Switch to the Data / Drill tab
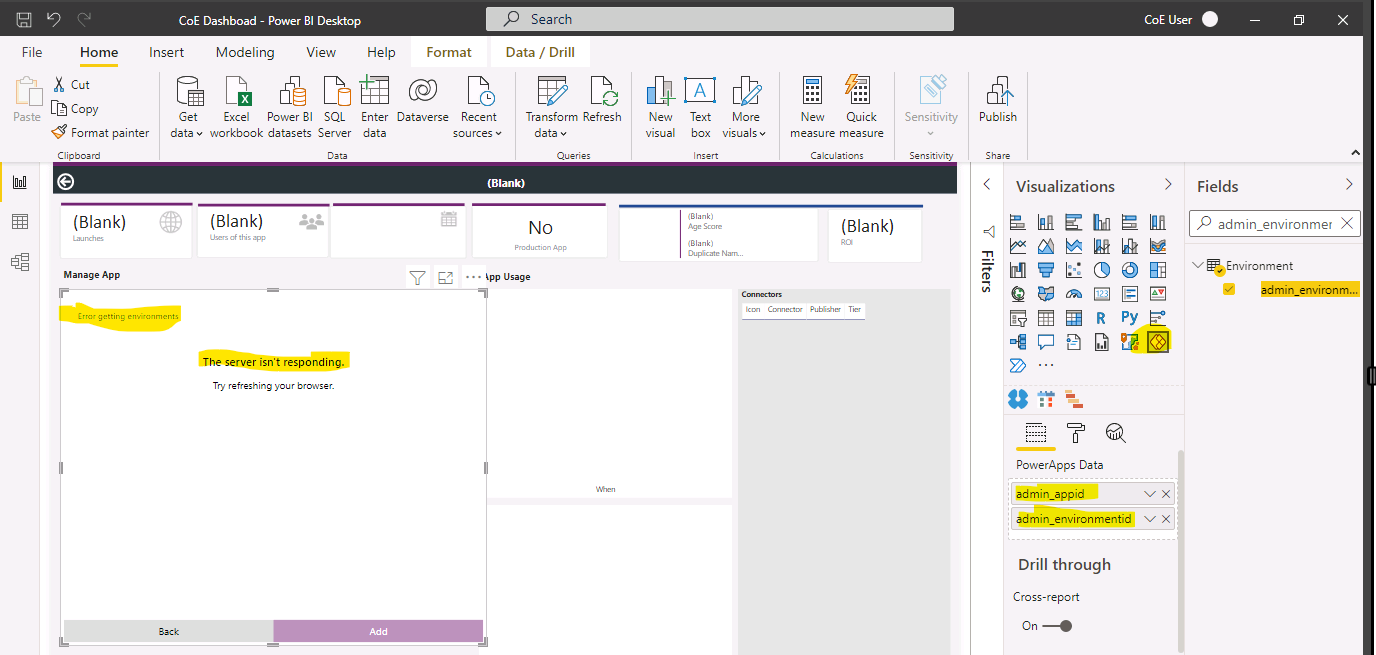The height and width of the screenshot is (655, 1376). click(x=540, y=51)
